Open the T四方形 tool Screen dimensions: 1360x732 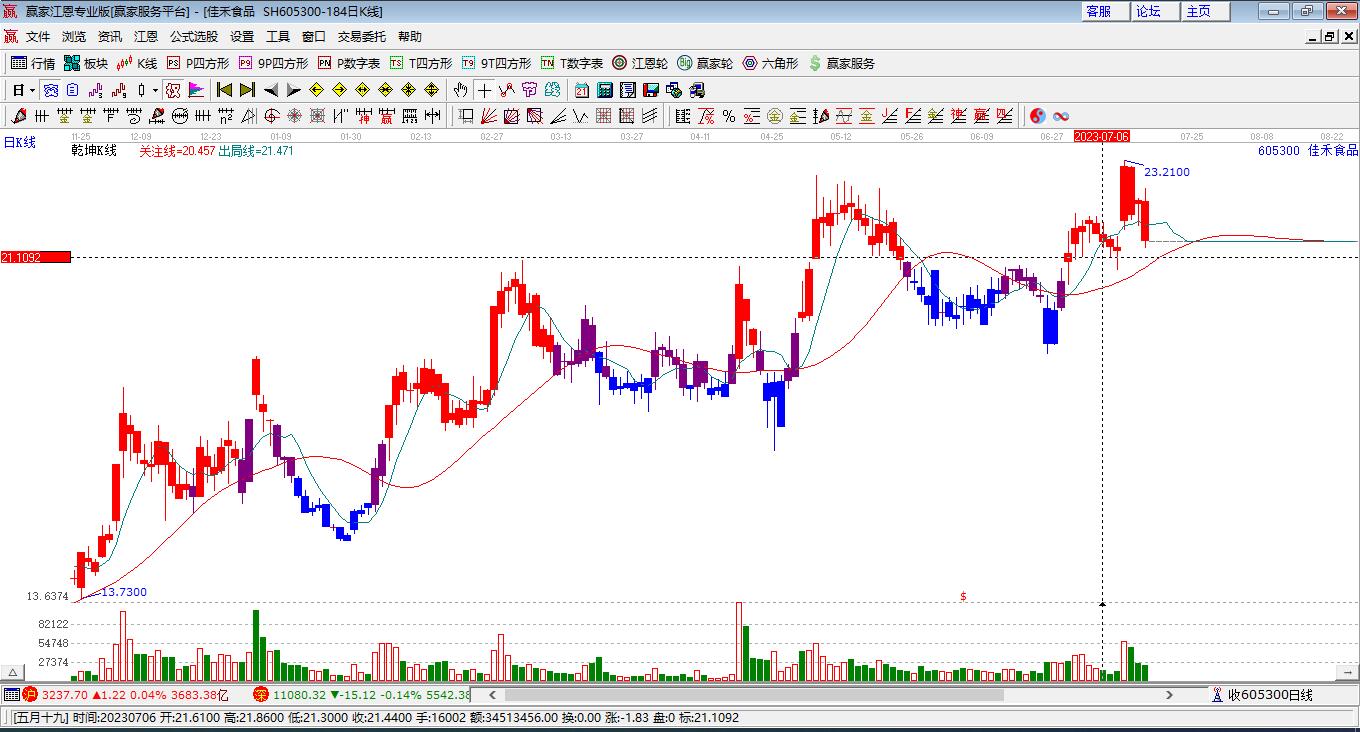click(421, 63)
